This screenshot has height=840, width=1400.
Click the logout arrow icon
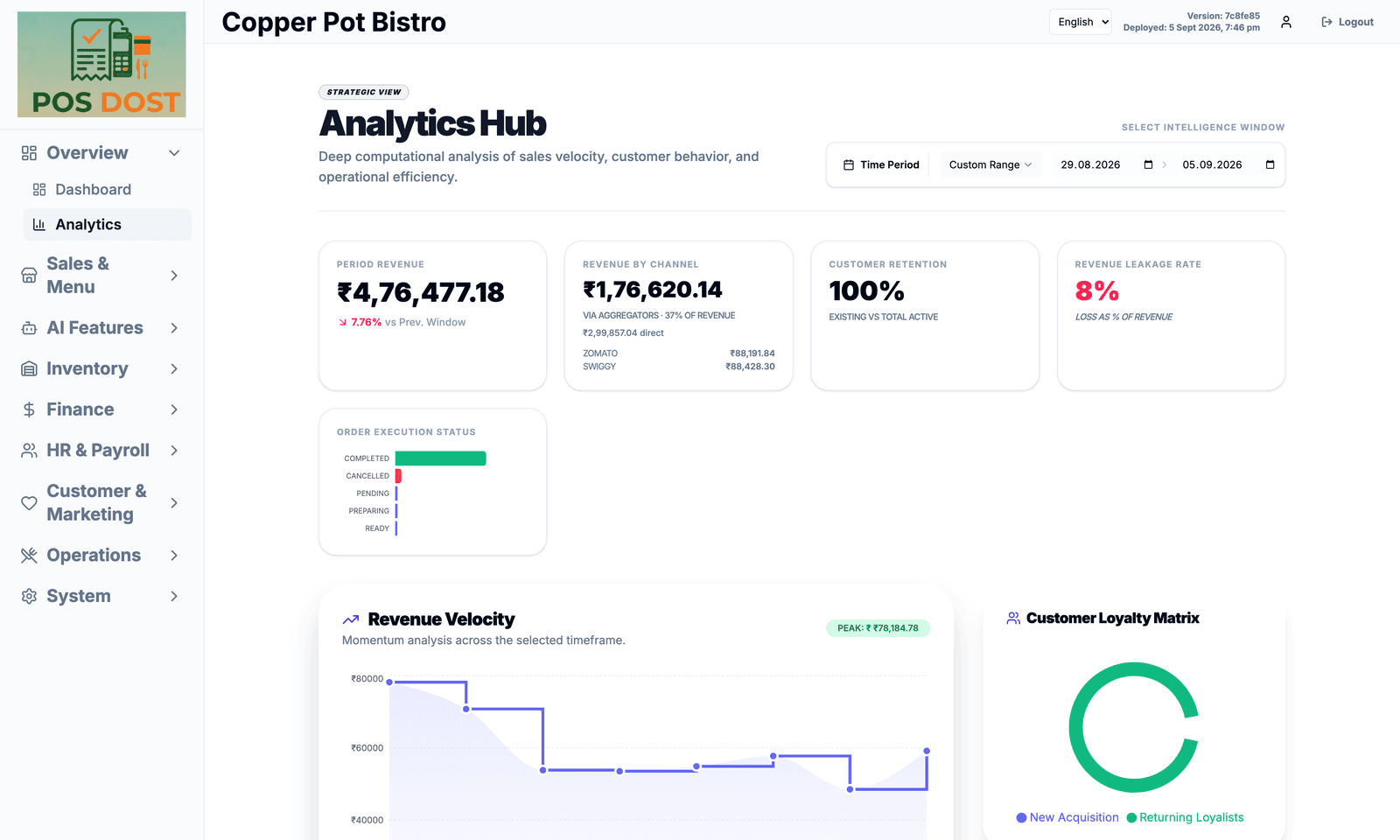click(1326, 22)
